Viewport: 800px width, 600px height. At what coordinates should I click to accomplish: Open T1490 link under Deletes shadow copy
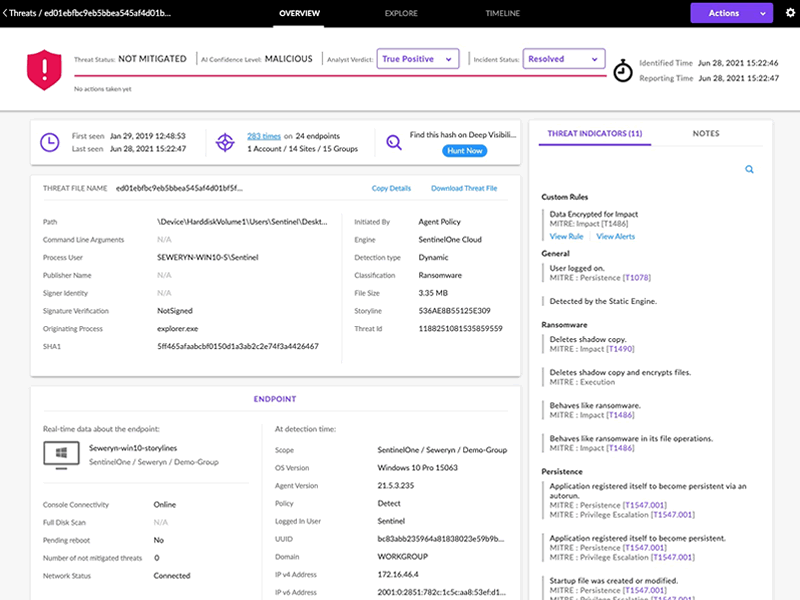tap(620, 349)
